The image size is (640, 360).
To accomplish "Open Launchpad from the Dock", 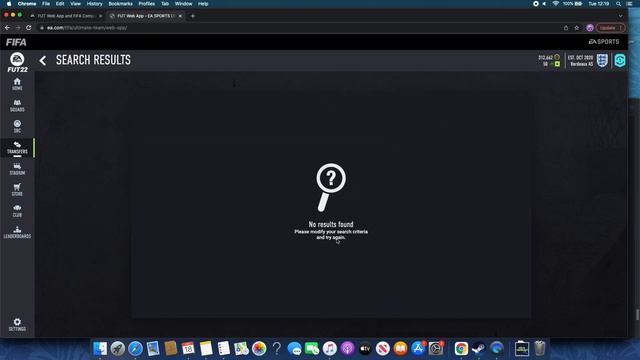I will tap(118, 348).
